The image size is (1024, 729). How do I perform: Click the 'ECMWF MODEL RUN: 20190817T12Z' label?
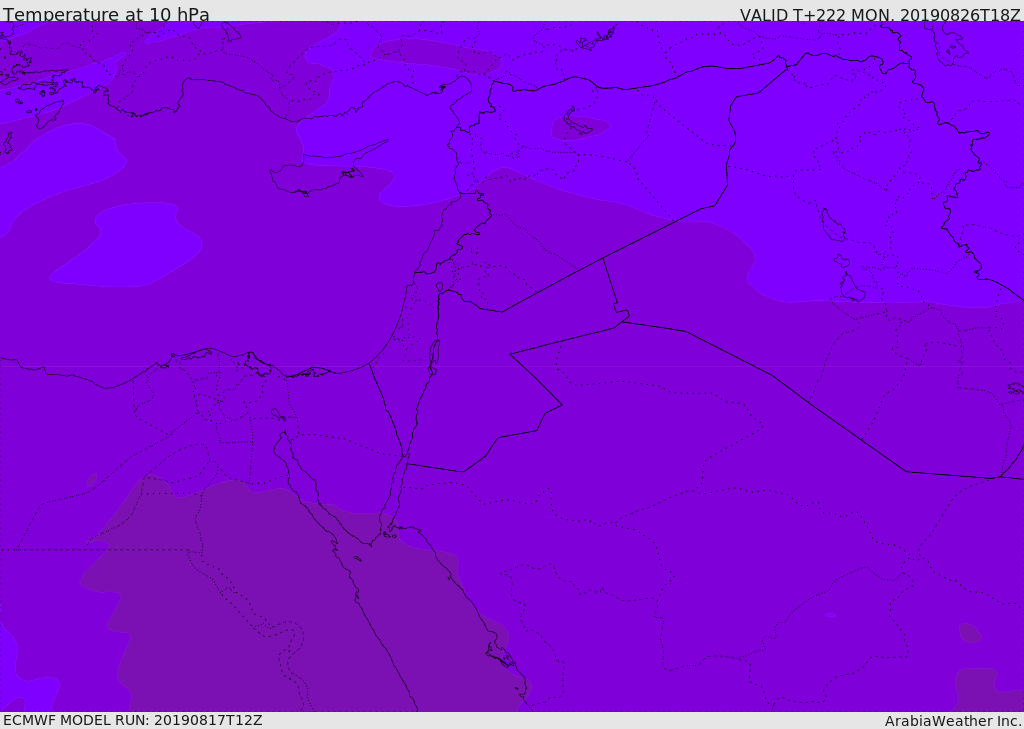(x=133, y=720)
